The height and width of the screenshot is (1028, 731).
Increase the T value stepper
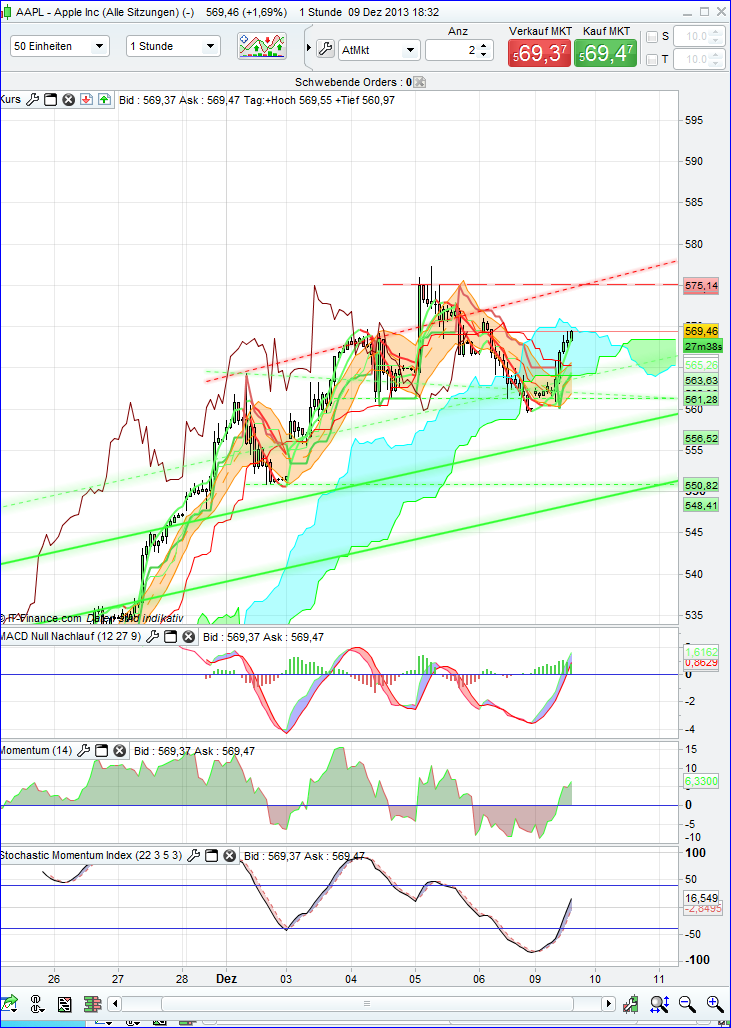tap(717, 56)
